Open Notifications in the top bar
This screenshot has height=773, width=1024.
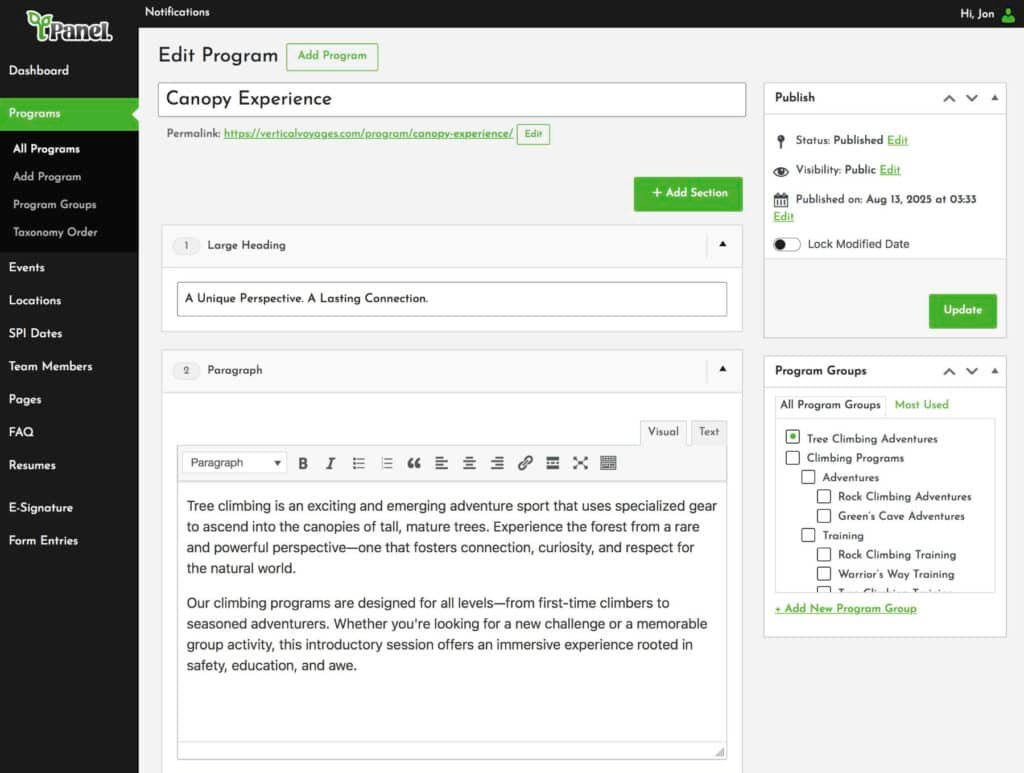click(177, 12)
